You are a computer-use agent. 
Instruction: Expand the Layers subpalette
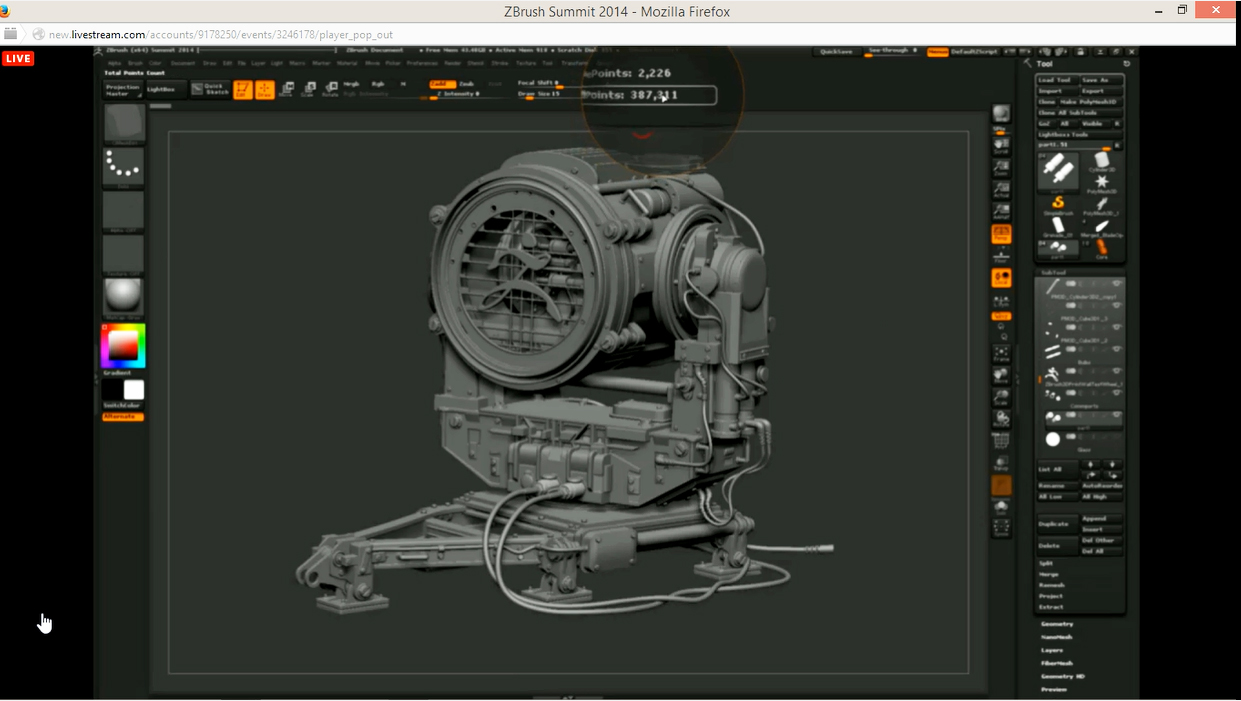point(1051,650)
